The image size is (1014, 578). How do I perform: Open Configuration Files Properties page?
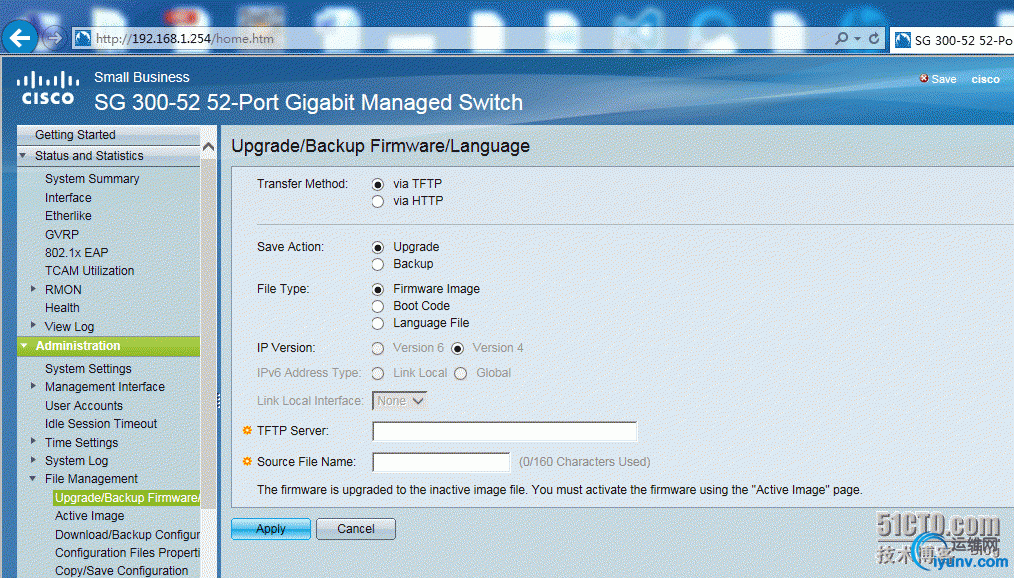point(127,553)
